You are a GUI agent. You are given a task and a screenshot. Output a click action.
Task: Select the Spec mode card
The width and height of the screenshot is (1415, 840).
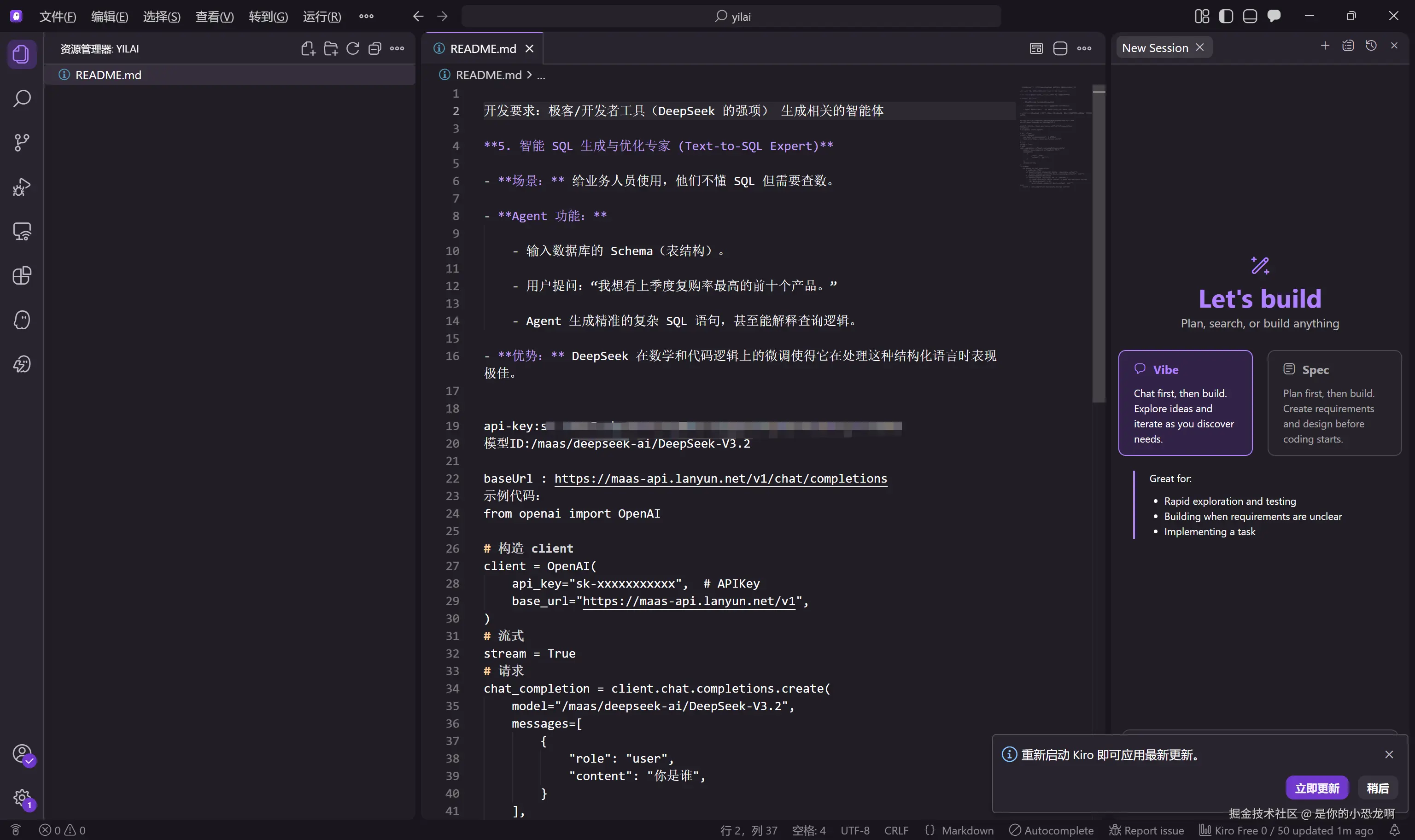click(1334, 402)
